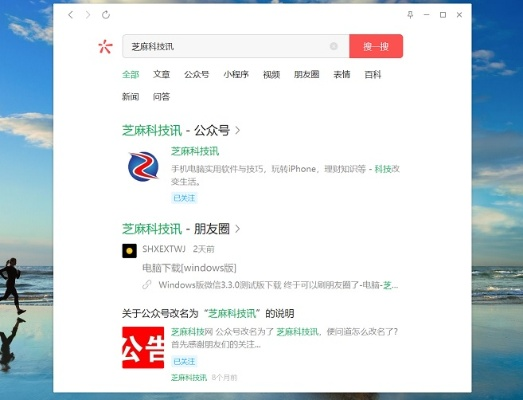The height and width of the screenshot is (400, 523).
Task: Expand the 朋友圈 section chevron
Action: 237,229
